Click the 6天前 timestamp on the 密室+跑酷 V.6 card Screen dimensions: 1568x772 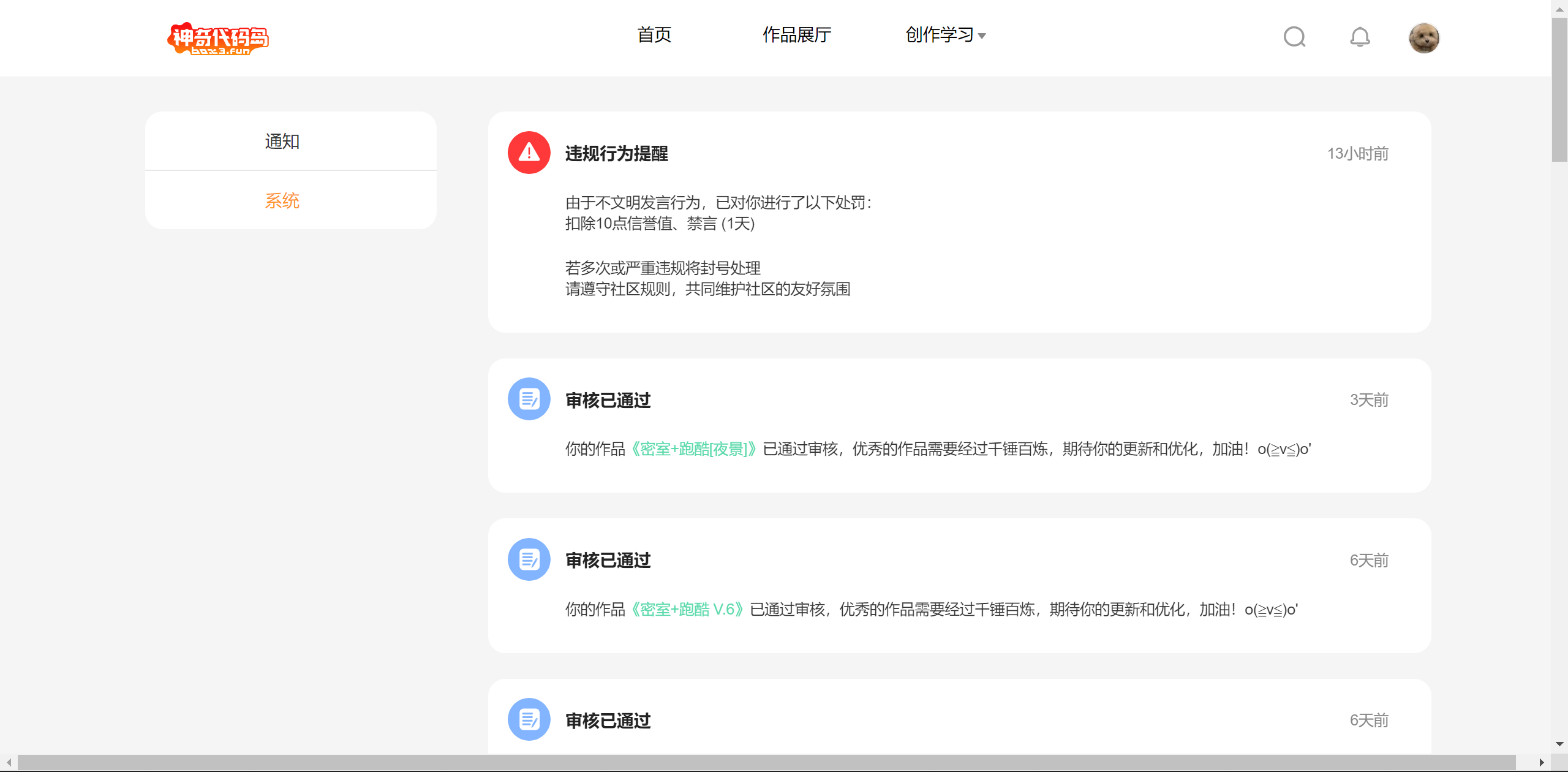coord(1369,561)
